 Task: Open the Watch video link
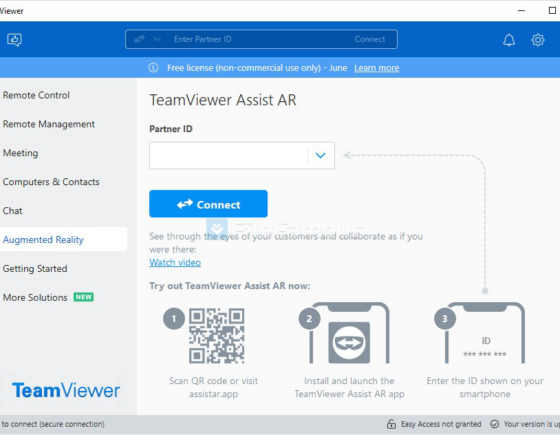tap(175, 262)
